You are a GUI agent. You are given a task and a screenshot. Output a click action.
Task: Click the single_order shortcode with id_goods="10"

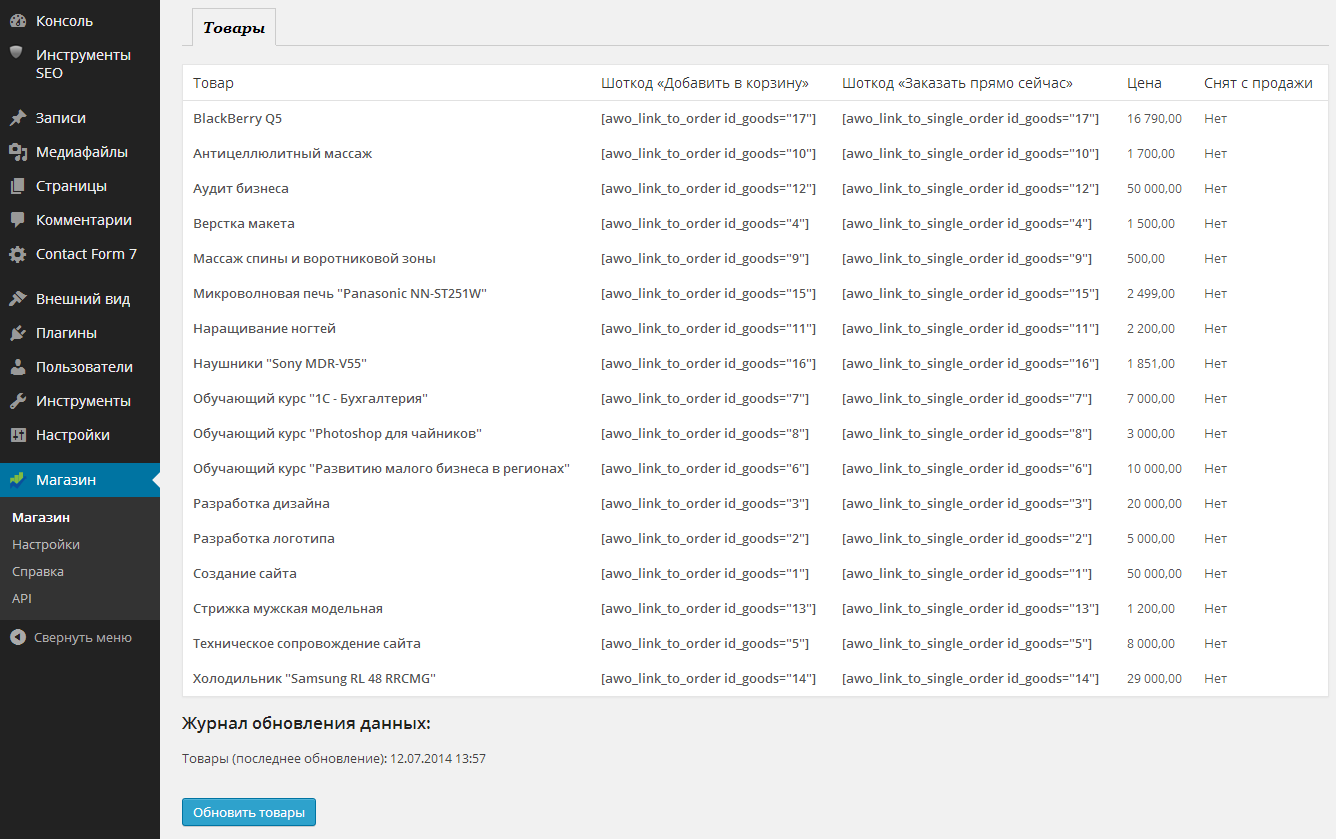971,154
